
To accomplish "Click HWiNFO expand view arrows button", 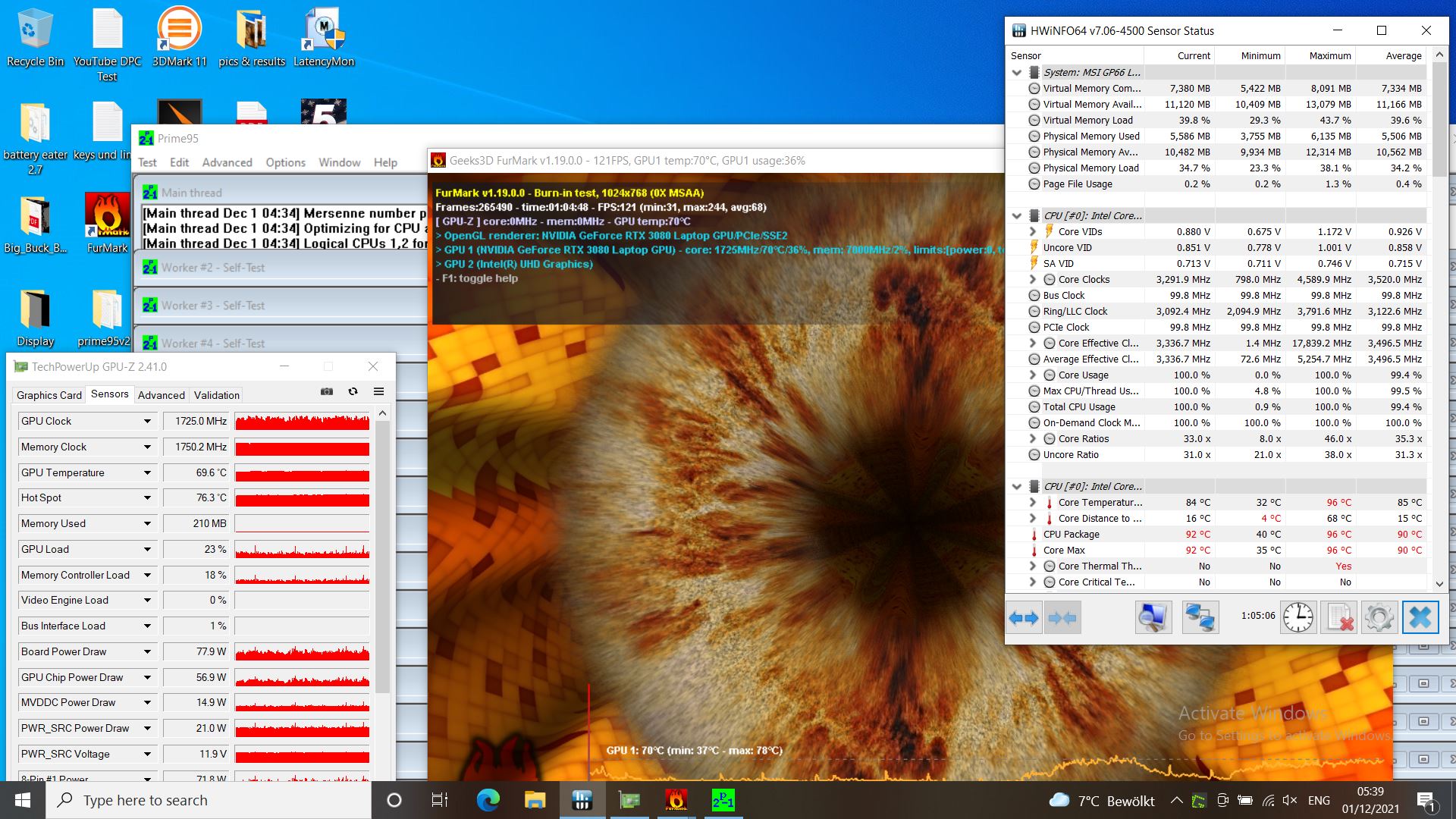I will [x=1024, y=618].
